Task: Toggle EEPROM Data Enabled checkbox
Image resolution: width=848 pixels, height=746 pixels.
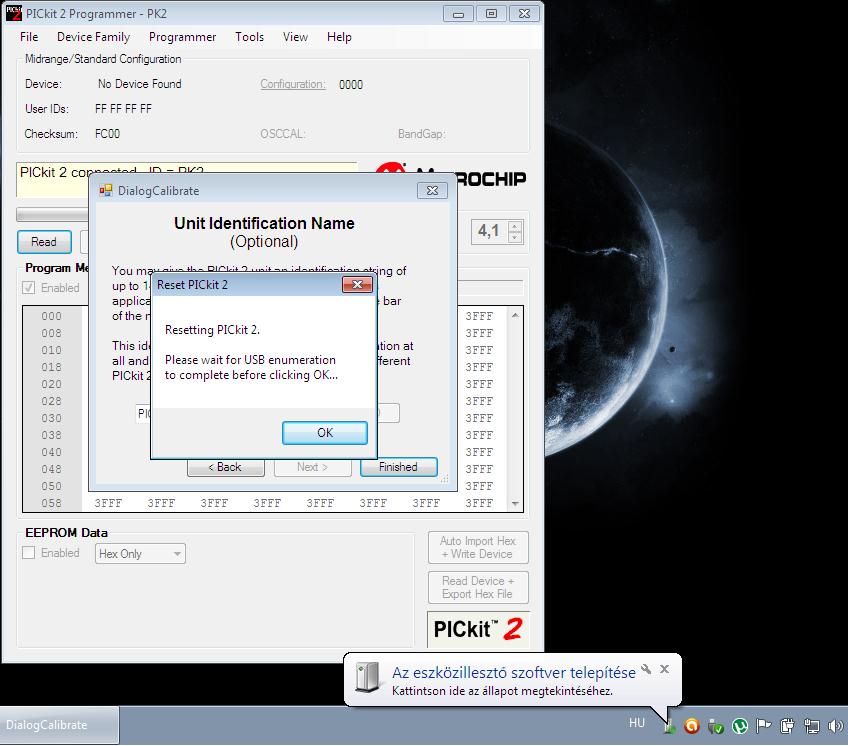Action: (29, 553)
